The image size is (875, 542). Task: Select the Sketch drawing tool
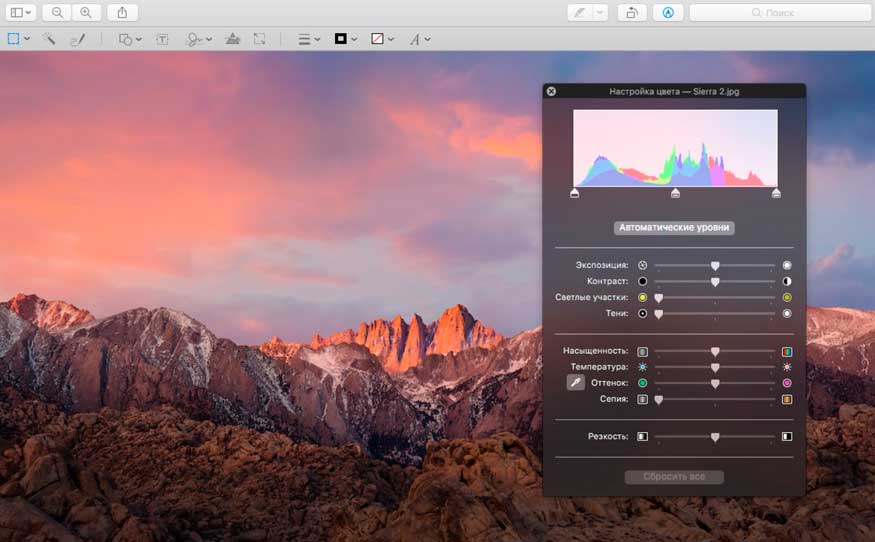click(77, 39)
